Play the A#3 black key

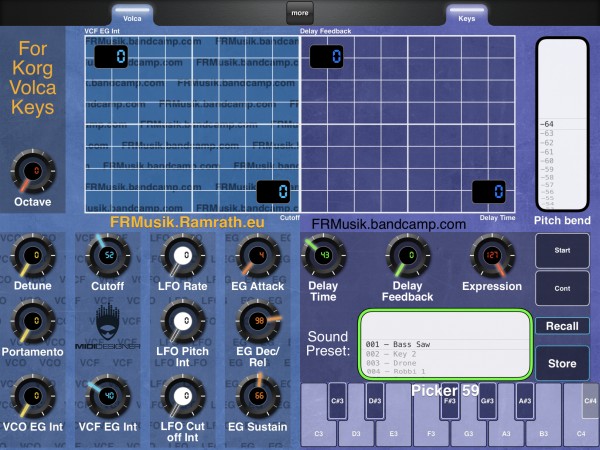525,401
